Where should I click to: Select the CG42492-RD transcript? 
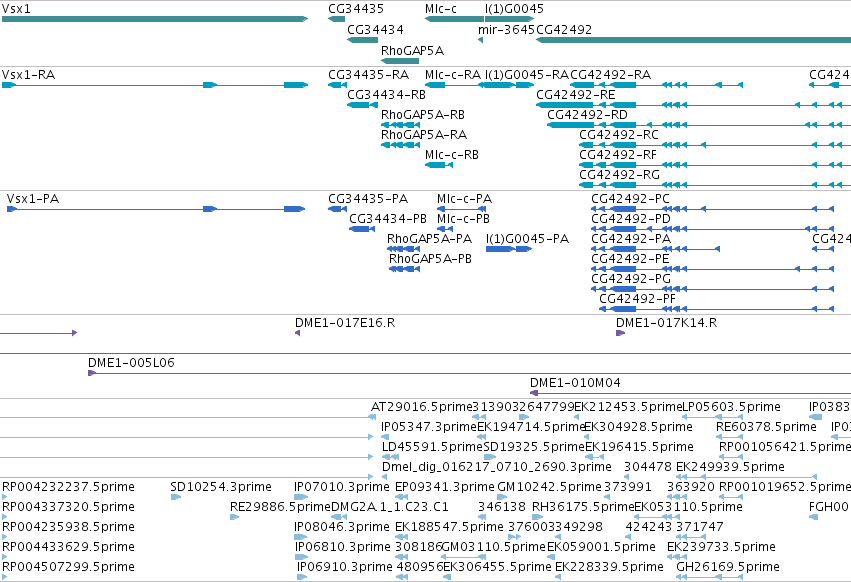[x=699, y=125]
